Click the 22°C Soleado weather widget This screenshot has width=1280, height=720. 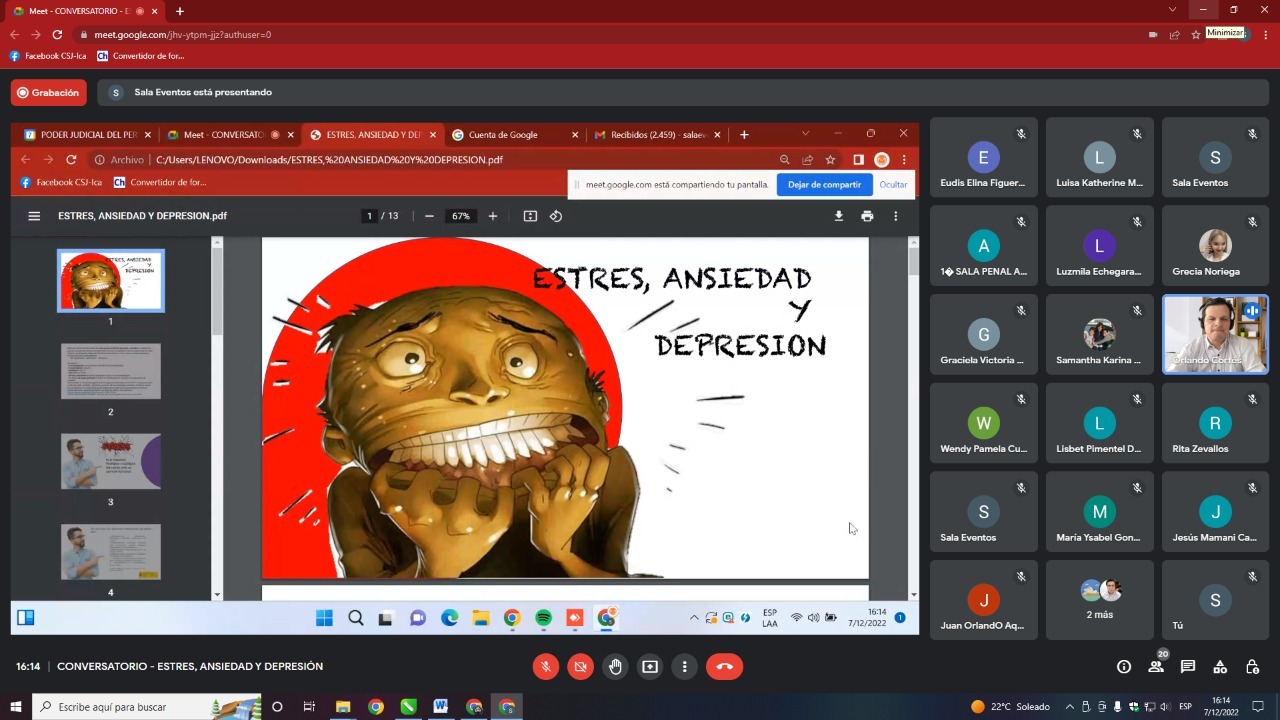tap(1010, 707)
